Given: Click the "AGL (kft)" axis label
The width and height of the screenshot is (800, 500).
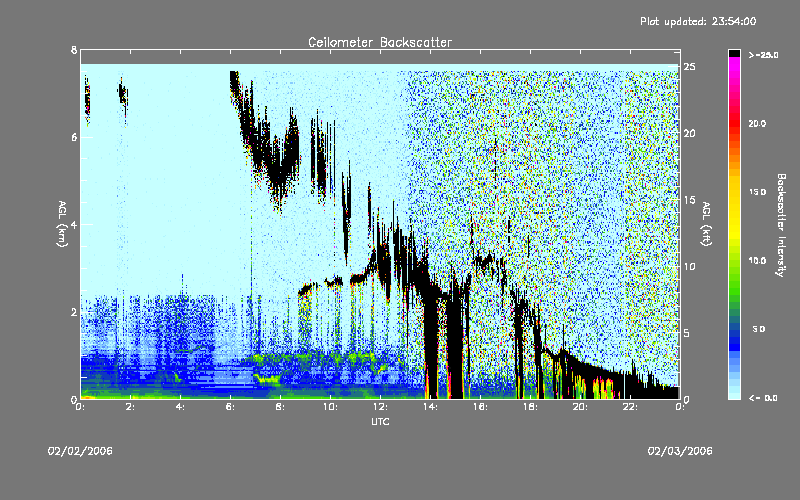Looking at the screenshot, I should pyautogui.click(x=706, y=223).
